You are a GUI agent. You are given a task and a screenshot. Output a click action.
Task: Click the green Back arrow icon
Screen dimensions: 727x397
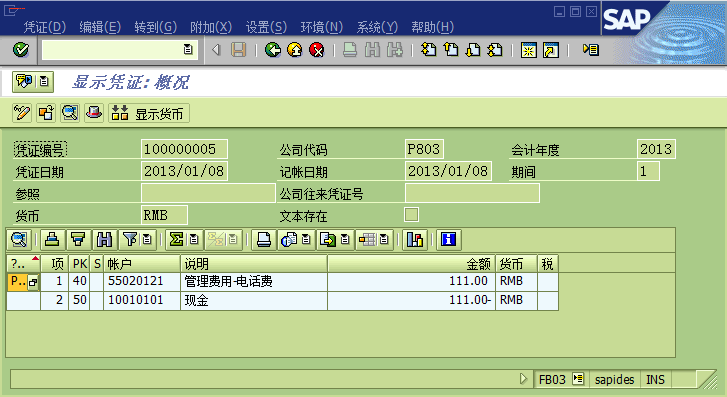coord(273,50)
